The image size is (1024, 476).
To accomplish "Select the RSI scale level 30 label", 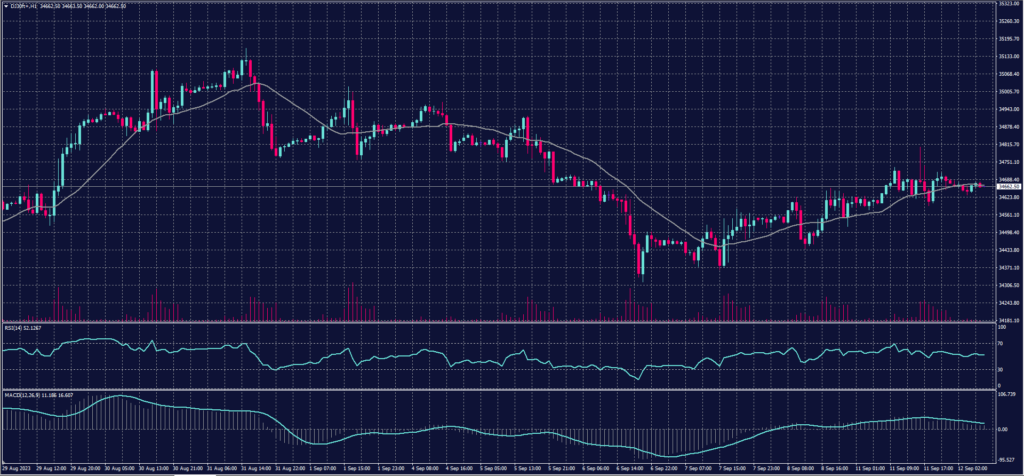I will [x=1001, y=369].
